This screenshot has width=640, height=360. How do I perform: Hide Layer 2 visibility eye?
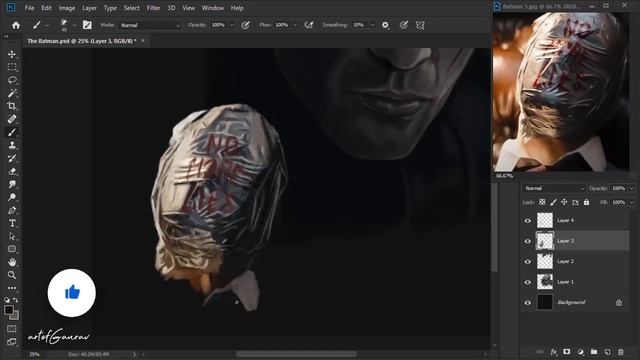point(528,262)
